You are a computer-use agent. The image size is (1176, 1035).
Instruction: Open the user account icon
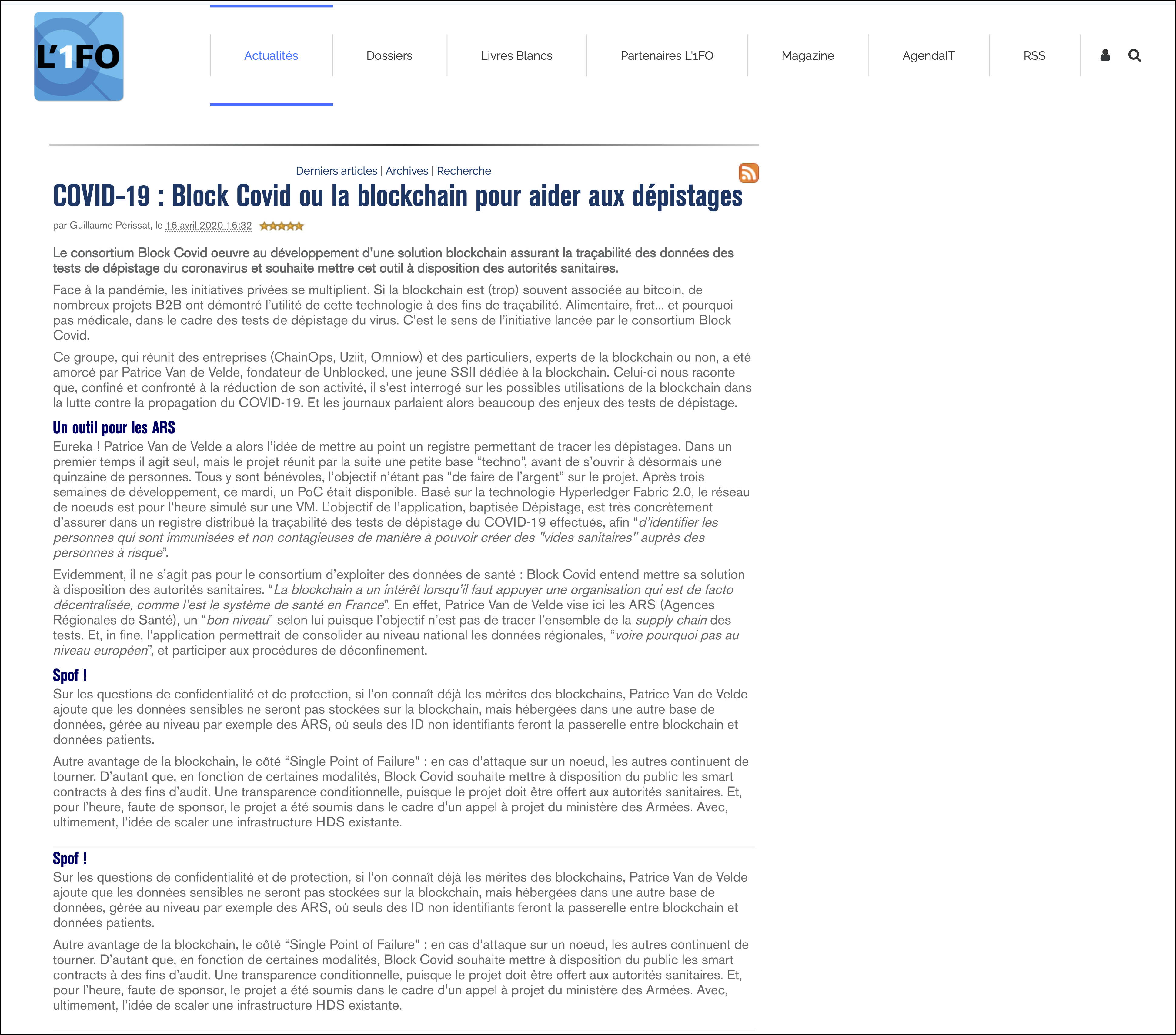point(1105,55)
